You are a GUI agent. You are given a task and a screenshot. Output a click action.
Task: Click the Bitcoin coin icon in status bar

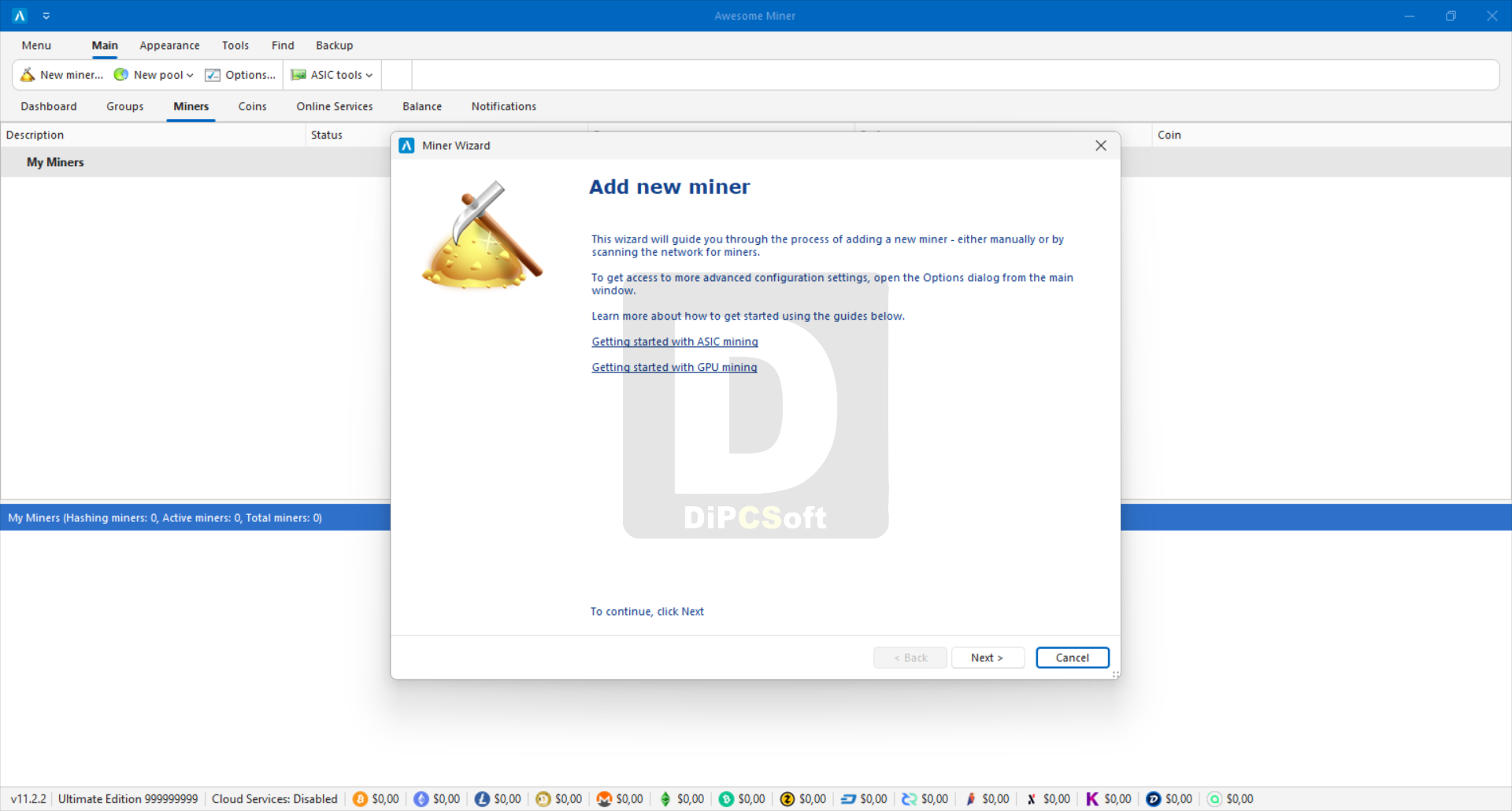point(360,799)
